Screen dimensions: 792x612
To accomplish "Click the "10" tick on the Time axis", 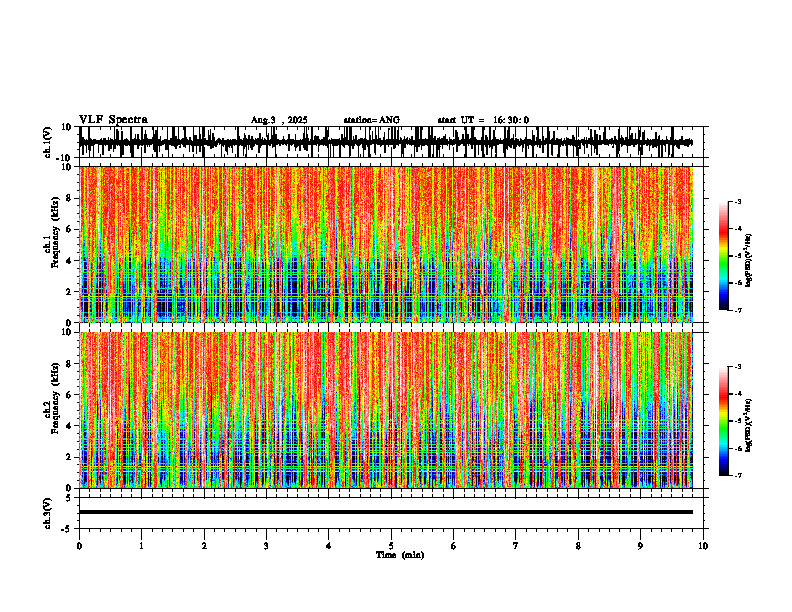I will [x=703, y=546].
